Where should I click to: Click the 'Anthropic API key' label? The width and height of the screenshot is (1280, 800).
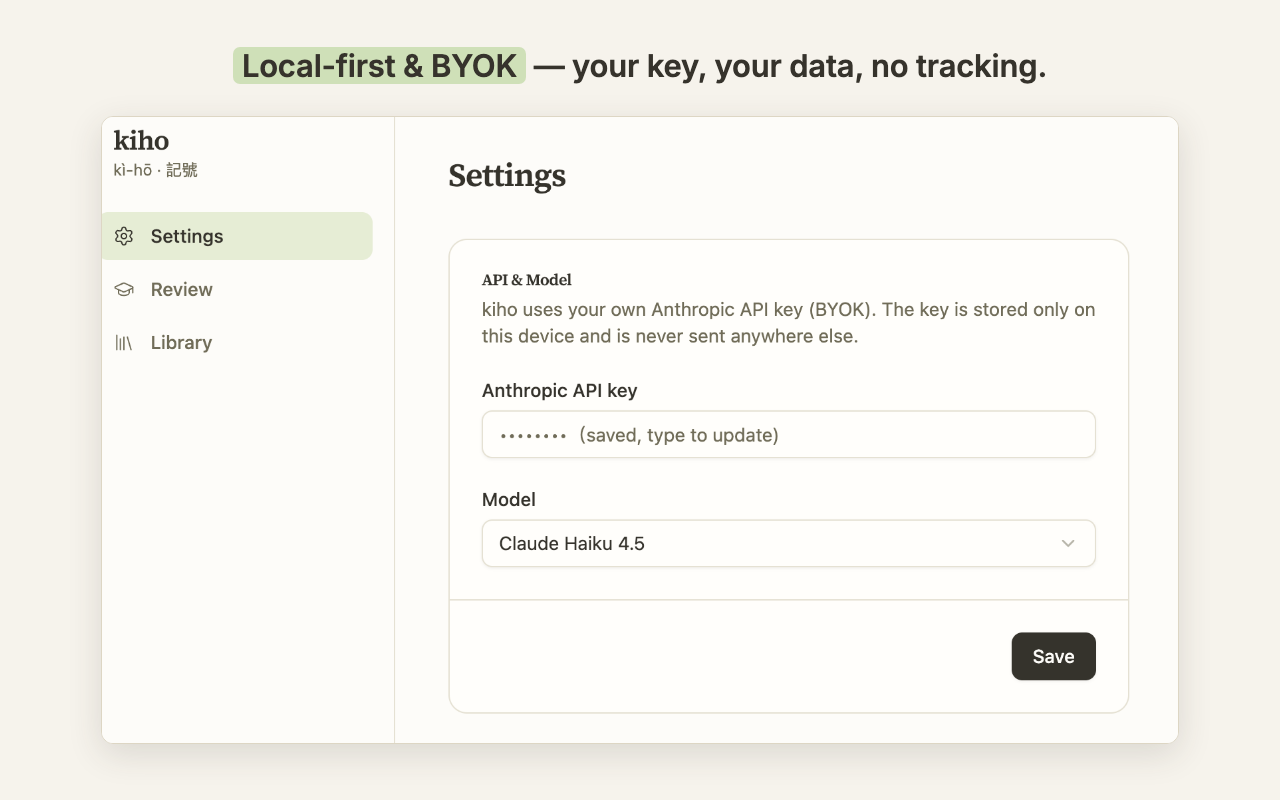(560, 390)
